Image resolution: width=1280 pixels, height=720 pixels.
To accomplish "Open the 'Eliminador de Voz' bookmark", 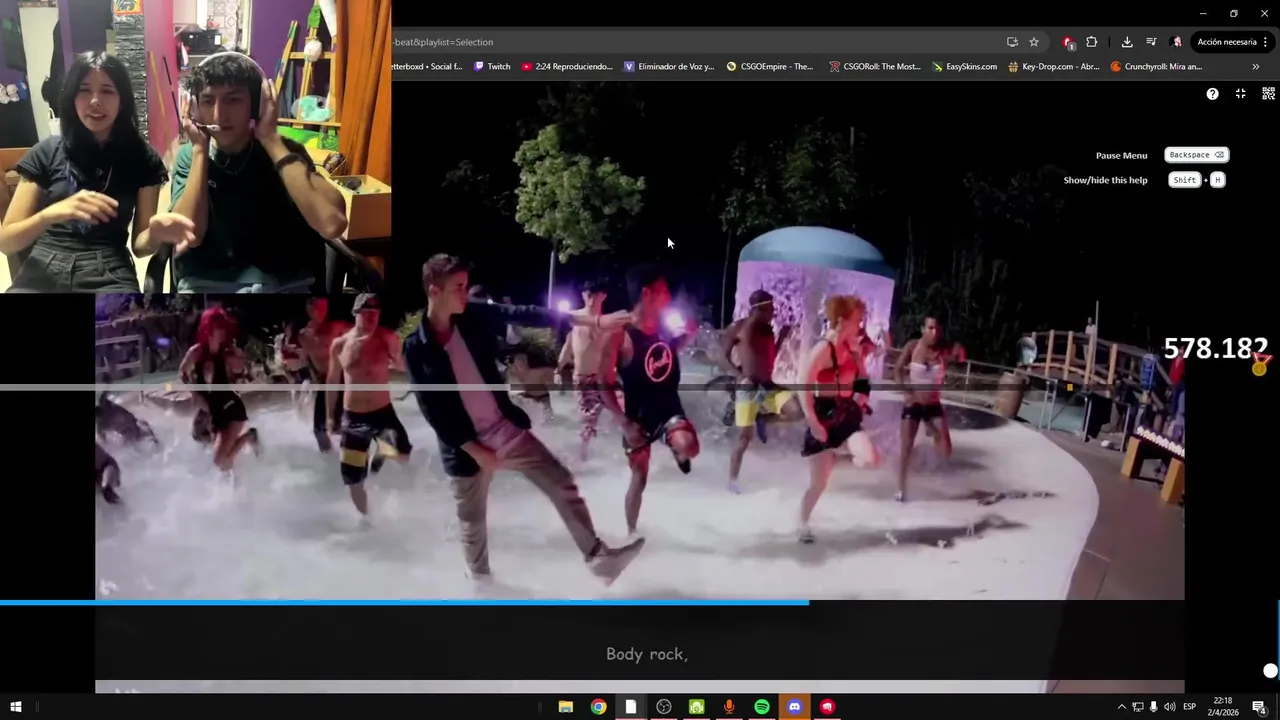I will tap(669, 67).
